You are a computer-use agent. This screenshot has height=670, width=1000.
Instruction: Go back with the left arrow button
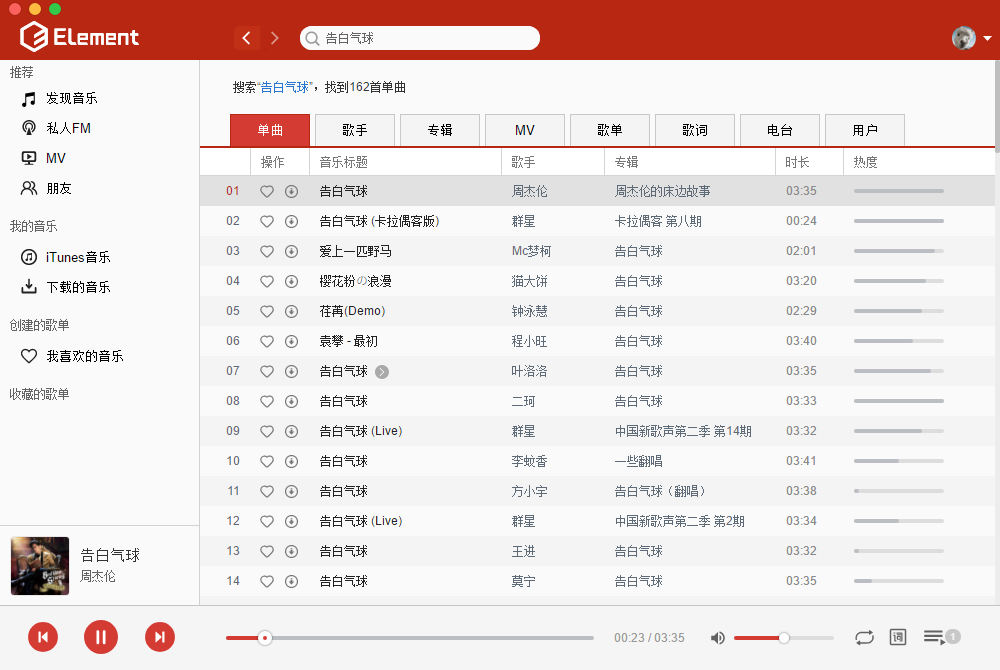click(x=247, y=38)
